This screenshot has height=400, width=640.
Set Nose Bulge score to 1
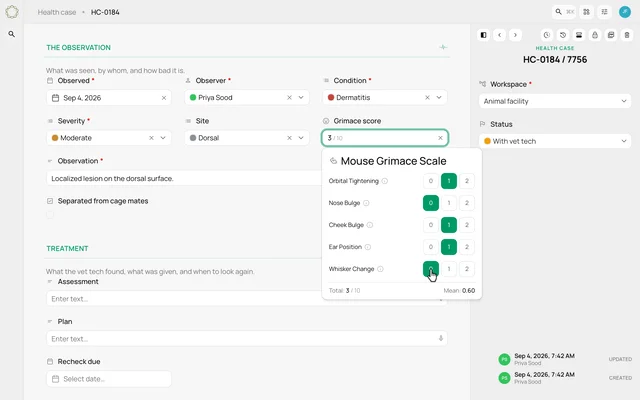tap(449, 203)
